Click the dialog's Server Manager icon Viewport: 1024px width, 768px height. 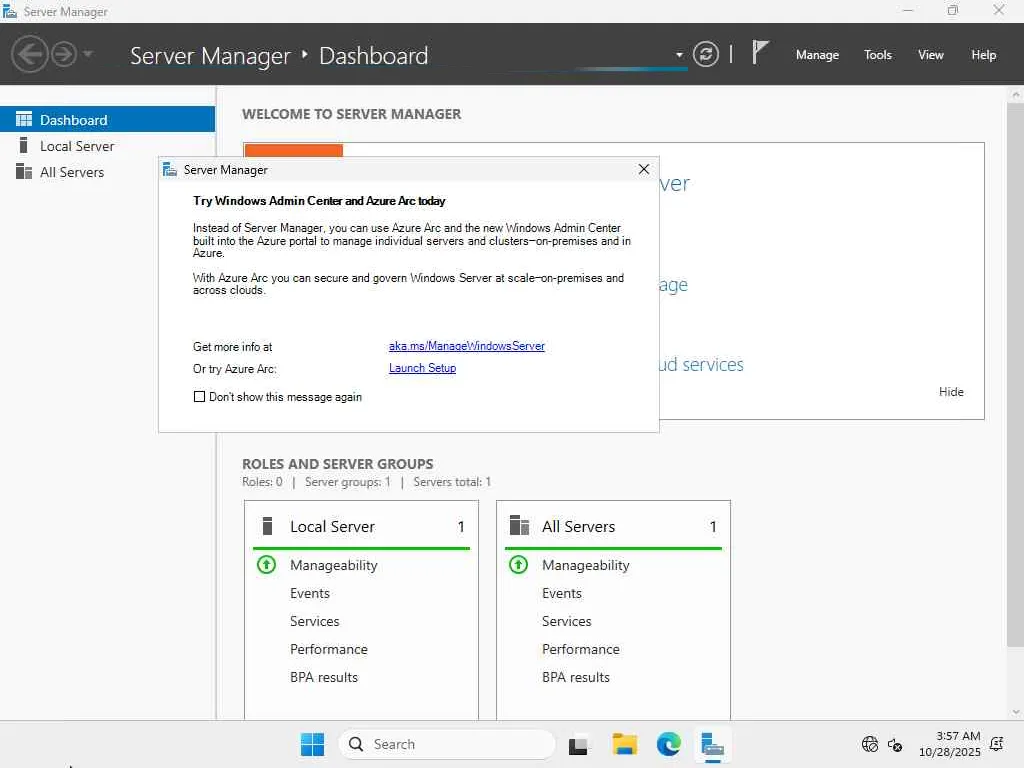pos(170,170)
